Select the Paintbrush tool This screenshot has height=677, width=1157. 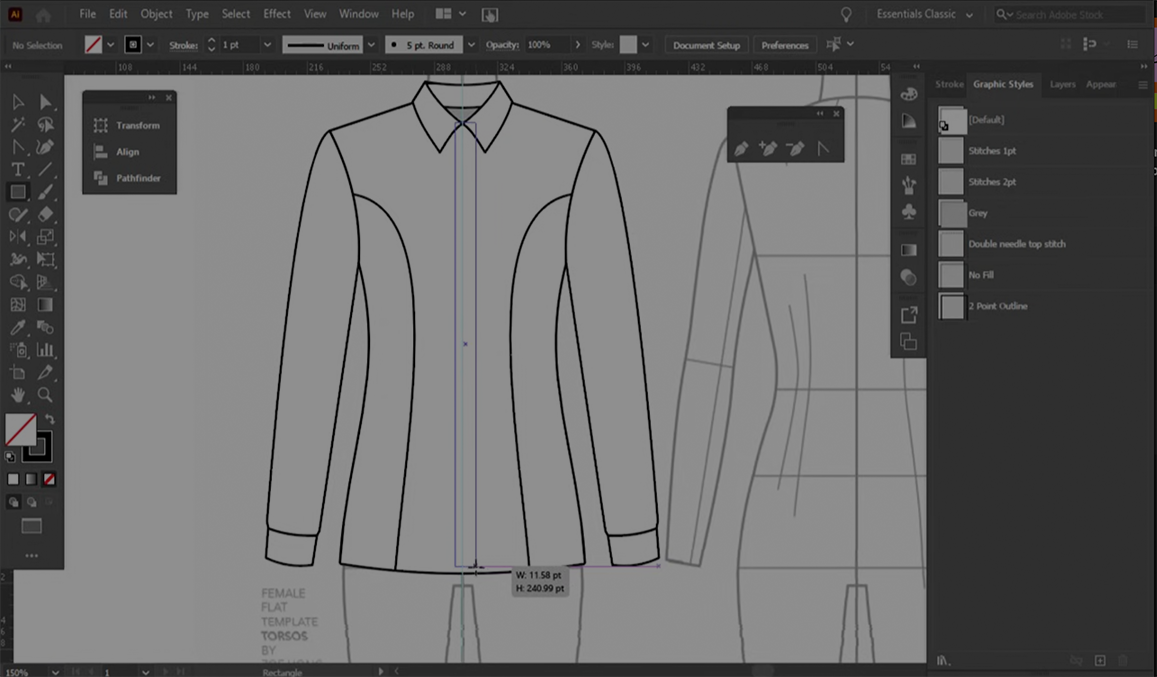[45, 192]
